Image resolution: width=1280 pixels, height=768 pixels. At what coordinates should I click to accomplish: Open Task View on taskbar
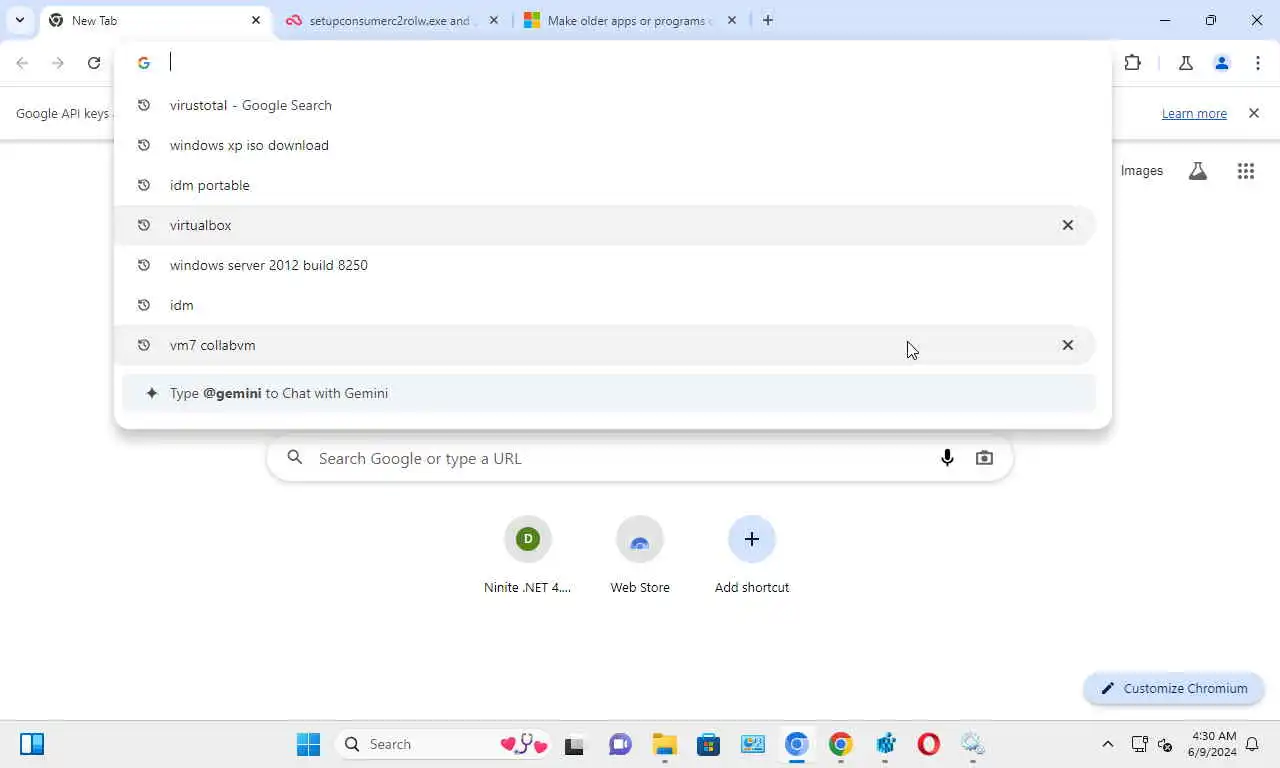574,744
